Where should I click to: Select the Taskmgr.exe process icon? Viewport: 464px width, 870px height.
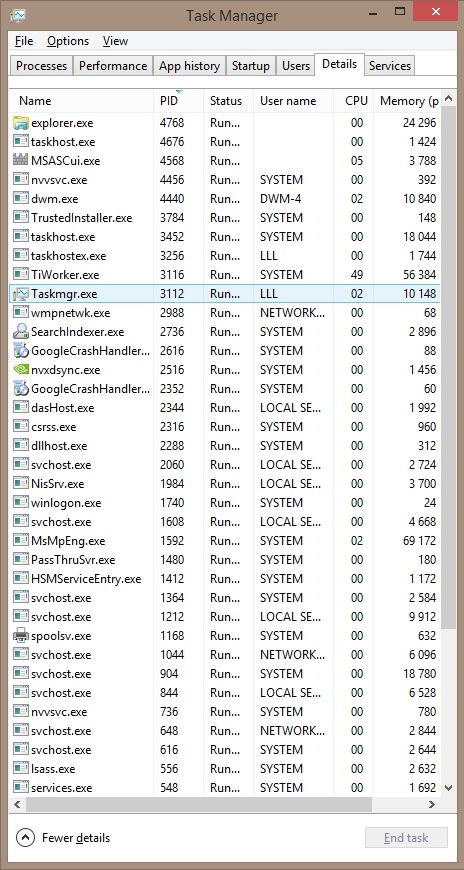[x=21, y=294]
